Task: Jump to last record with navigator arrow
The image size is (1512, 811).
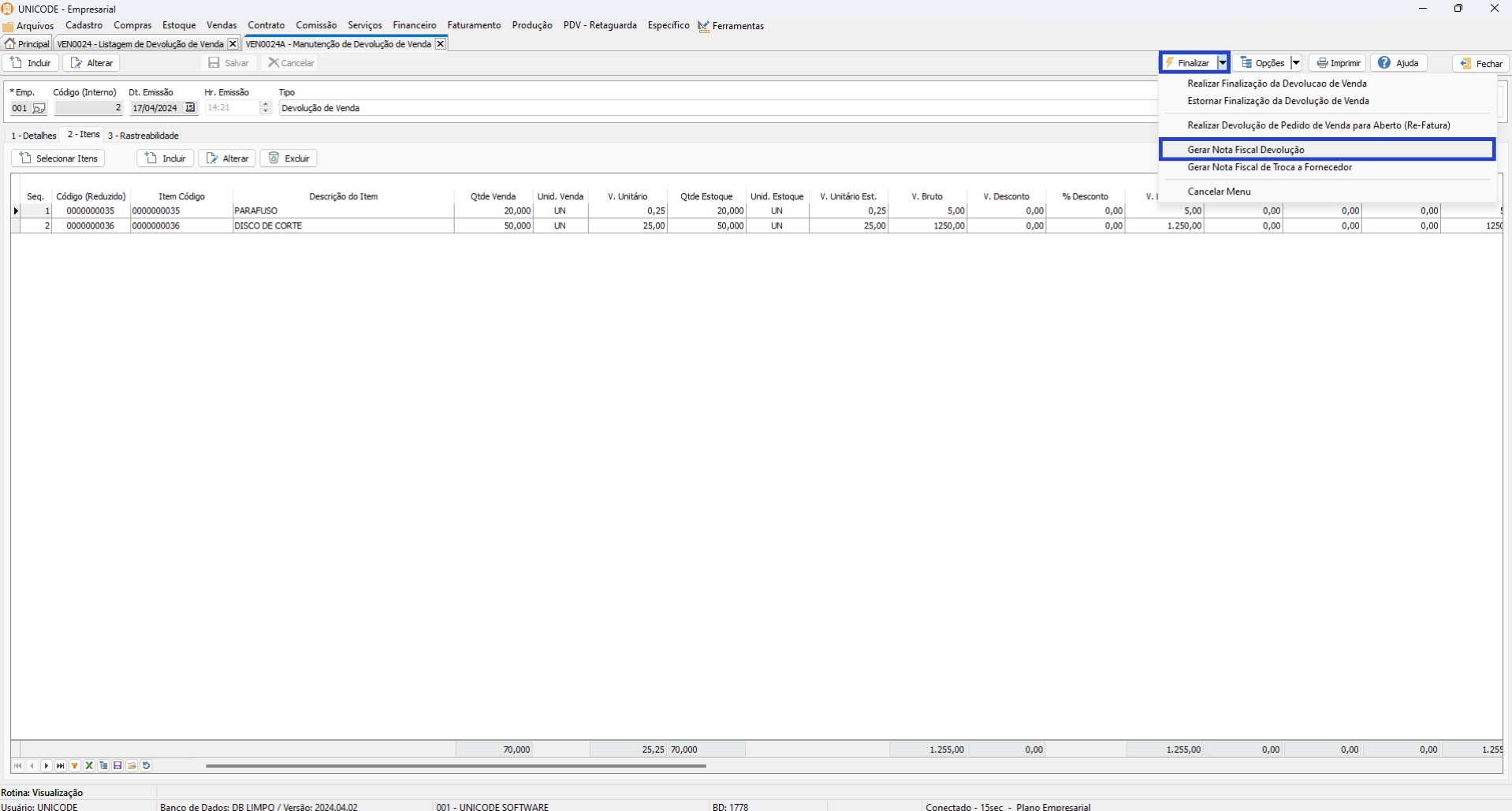Action: coord(61,766)
